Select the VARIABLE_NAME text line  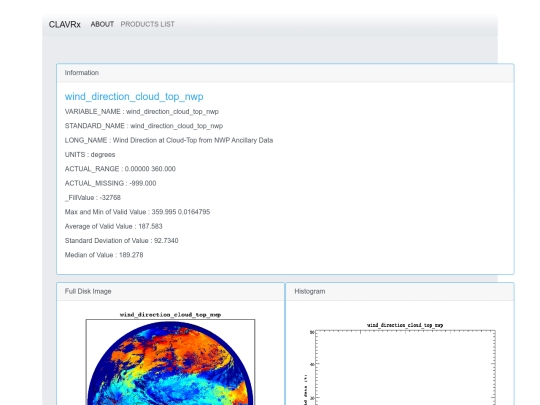click(x=142, y=112)
